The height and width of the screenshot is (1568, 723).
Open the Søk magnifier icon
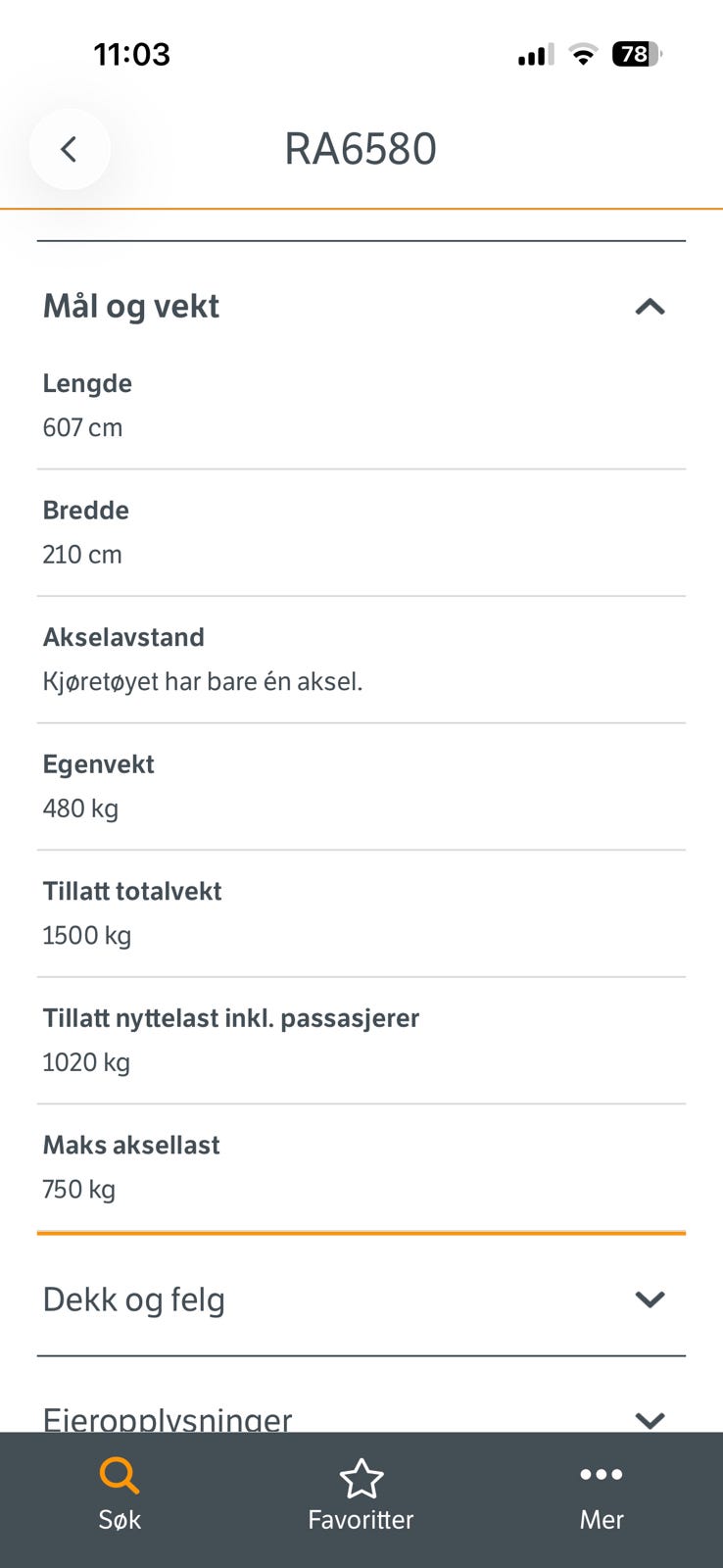(120, 1476)
